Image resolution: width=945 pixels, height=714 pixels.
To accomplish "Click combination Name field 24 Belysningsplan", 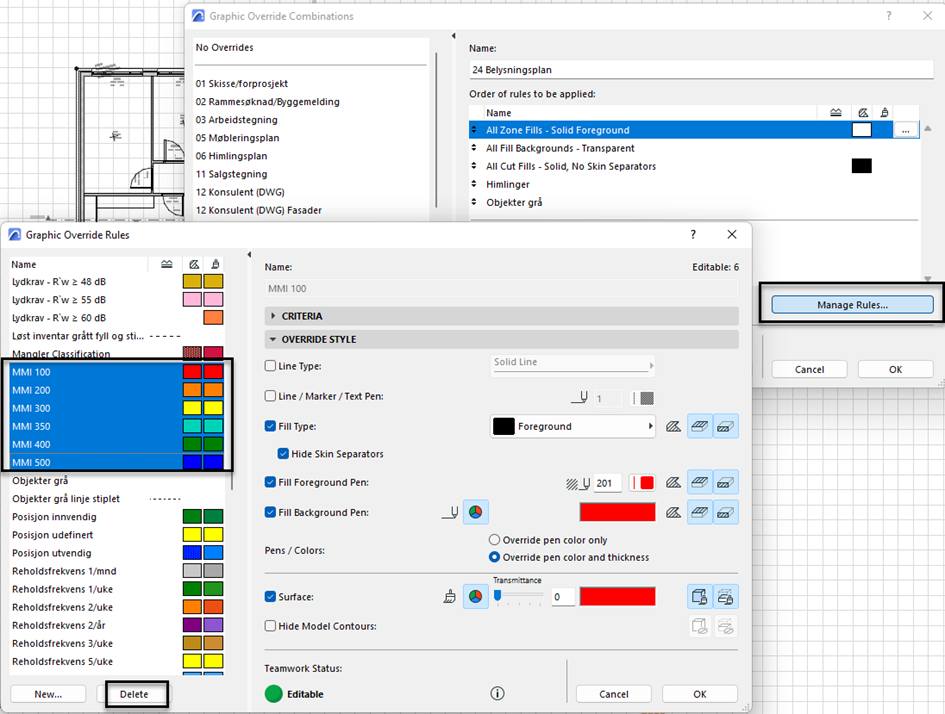I will 701,70.
